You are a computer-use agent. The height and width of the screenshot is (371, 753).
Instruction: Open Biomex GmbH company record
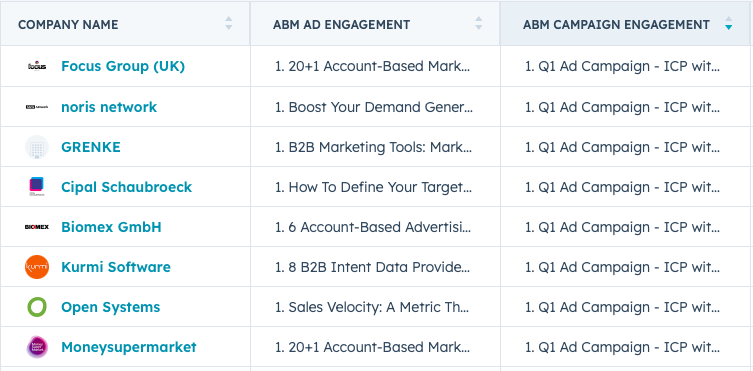tap(111, 227)
